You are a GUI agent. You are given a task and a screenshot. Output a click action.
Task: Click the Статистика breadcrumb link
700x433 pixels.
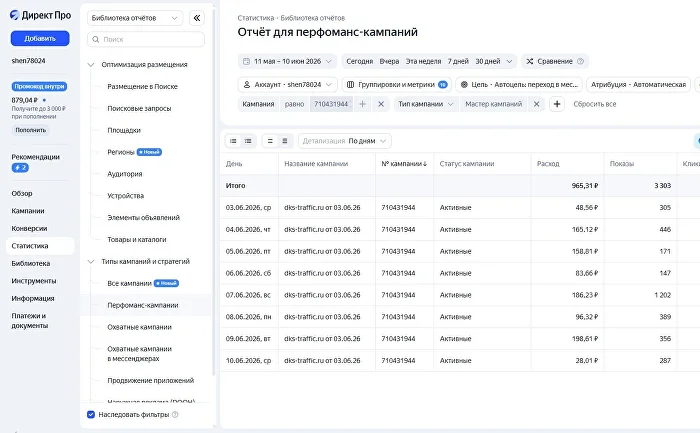256,18
